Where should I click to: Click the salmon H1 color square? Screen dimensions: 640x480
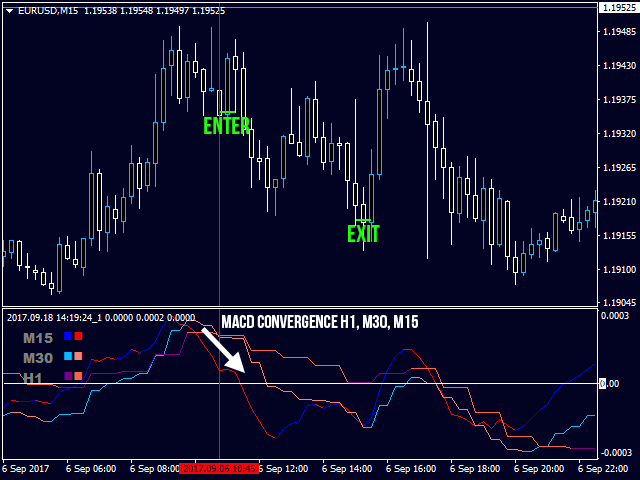(x=78, y=377)
